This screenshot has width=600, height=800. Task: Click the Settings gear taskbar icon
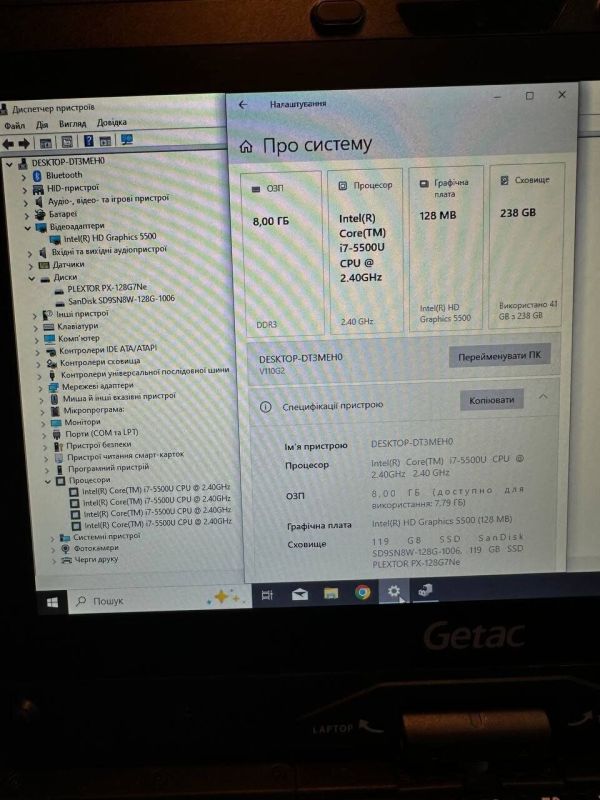pos(393,591)
